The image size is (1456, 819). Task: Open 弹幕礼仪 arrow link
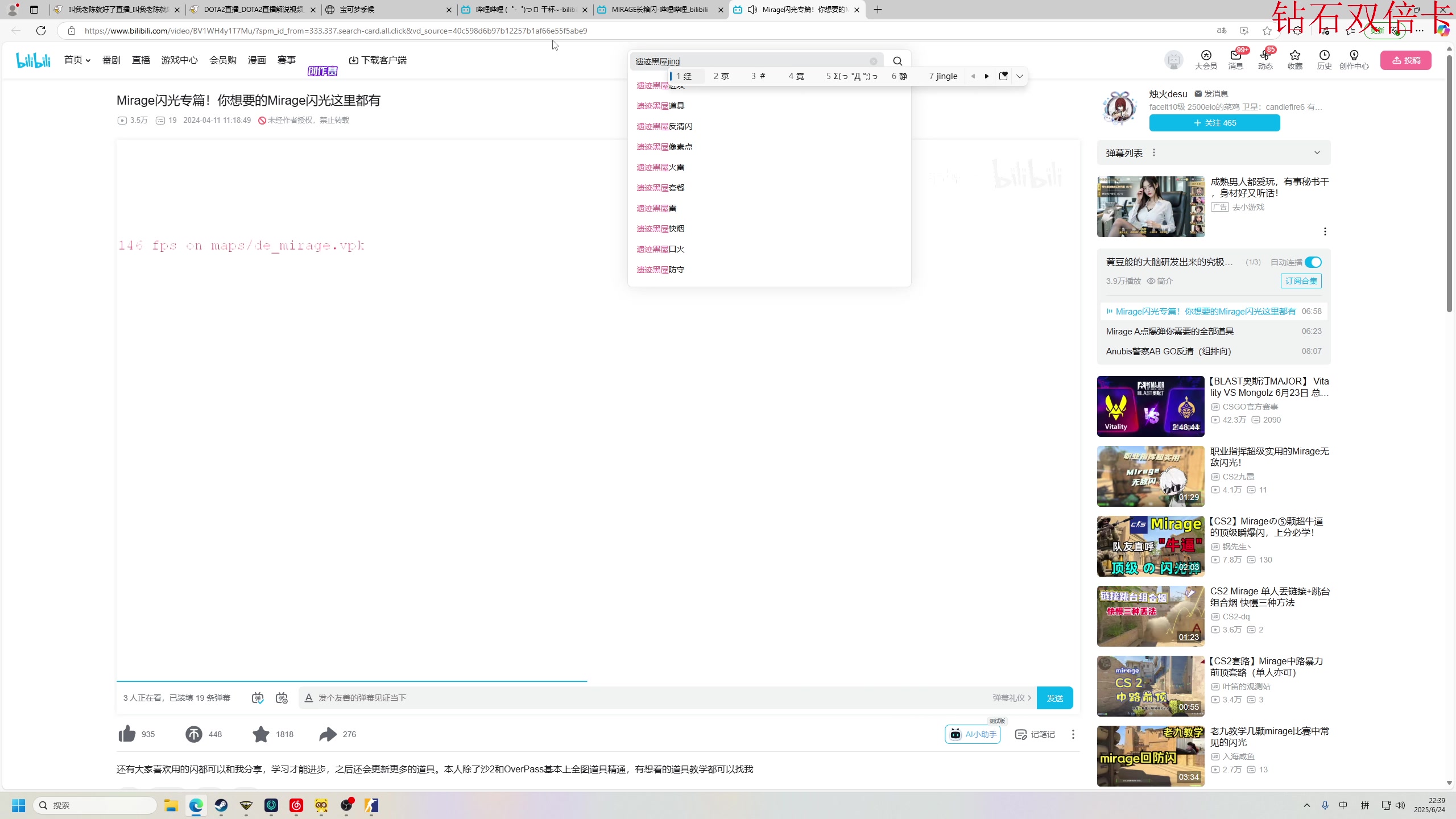1012,698
